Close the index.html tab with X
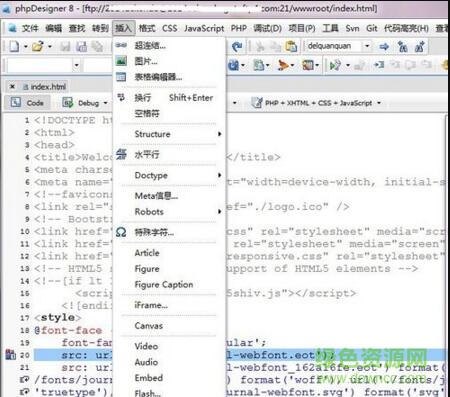 tap(12, 87)
